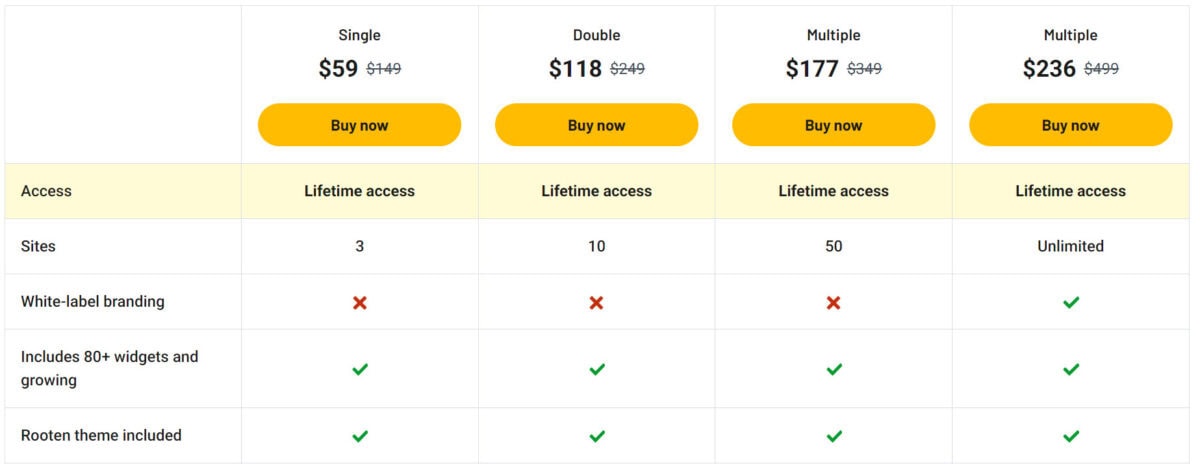Click 80+ widgets checkmark in $236 column
Screen dimensions: 1200x464
click(x=1071, y=369)
